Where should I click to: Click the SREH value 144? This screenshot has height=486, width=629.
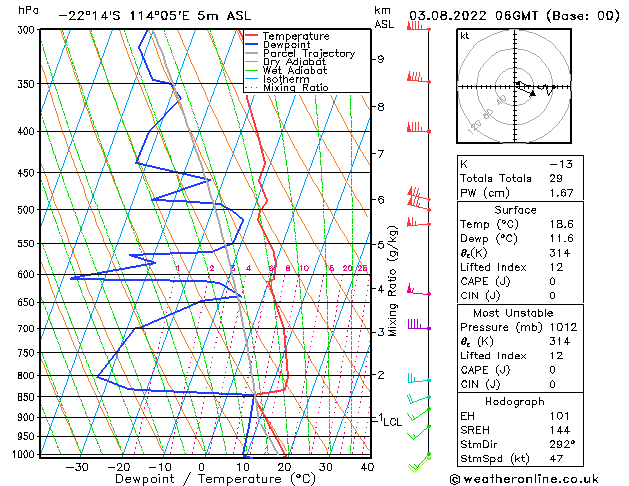pyautogui.click(x=560, y=430)
